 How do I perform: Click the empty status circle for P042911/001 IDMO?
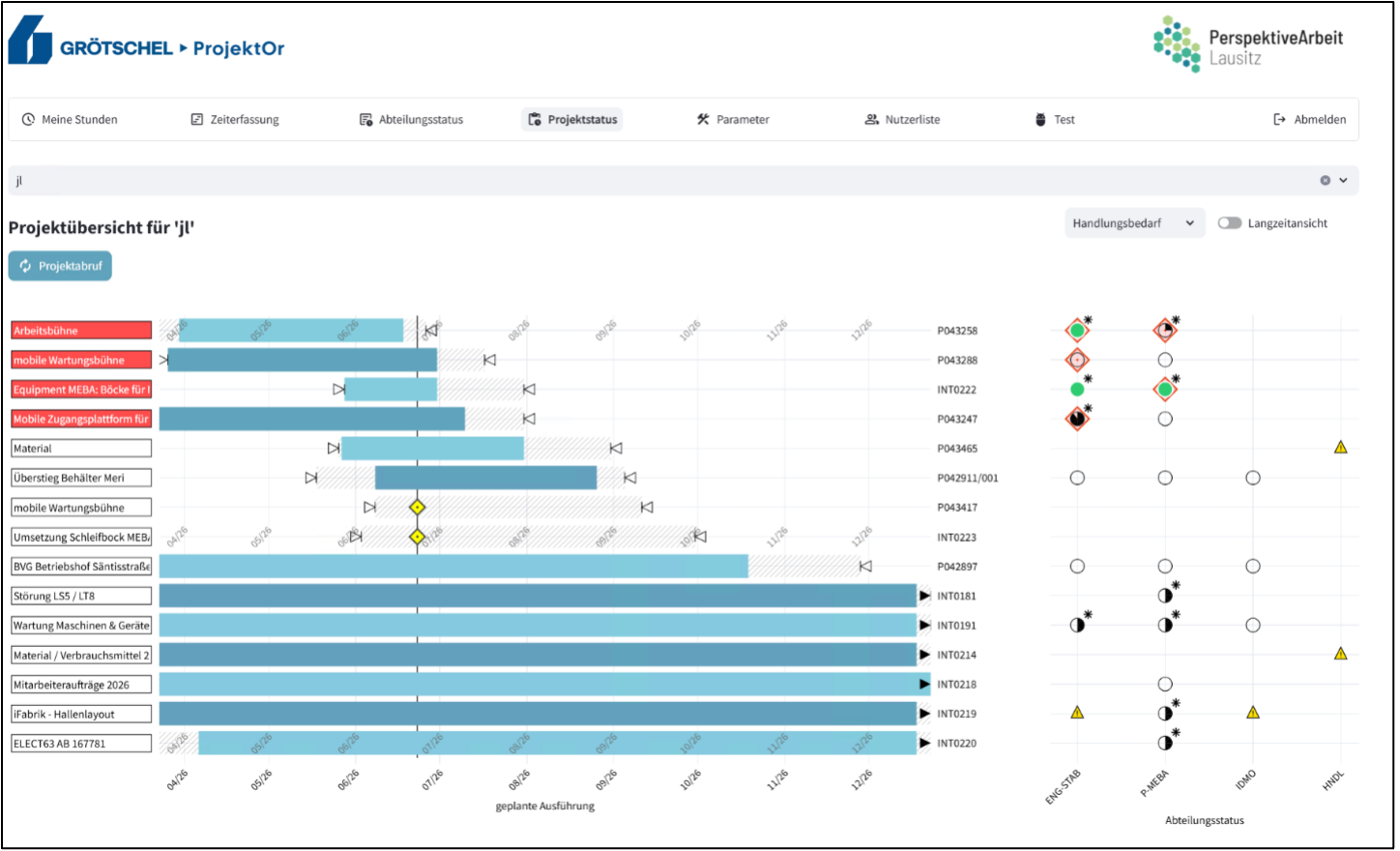pyautogui.click(x=1253, y=478)
